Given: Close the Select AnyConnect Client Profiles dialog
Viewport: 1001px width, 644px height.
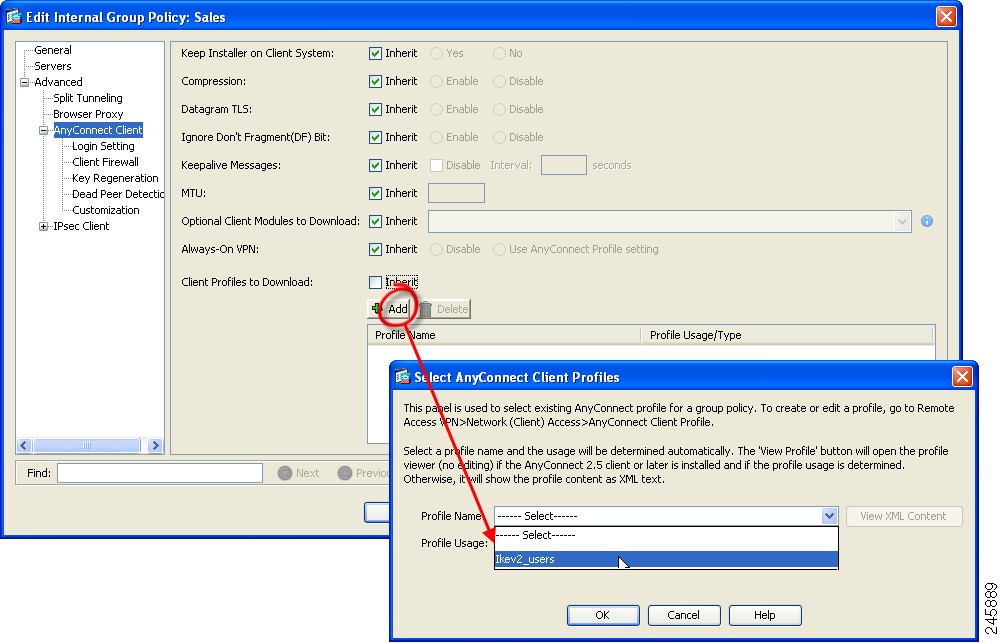Looking at the screenshot, I should click(x=962, y=377).
